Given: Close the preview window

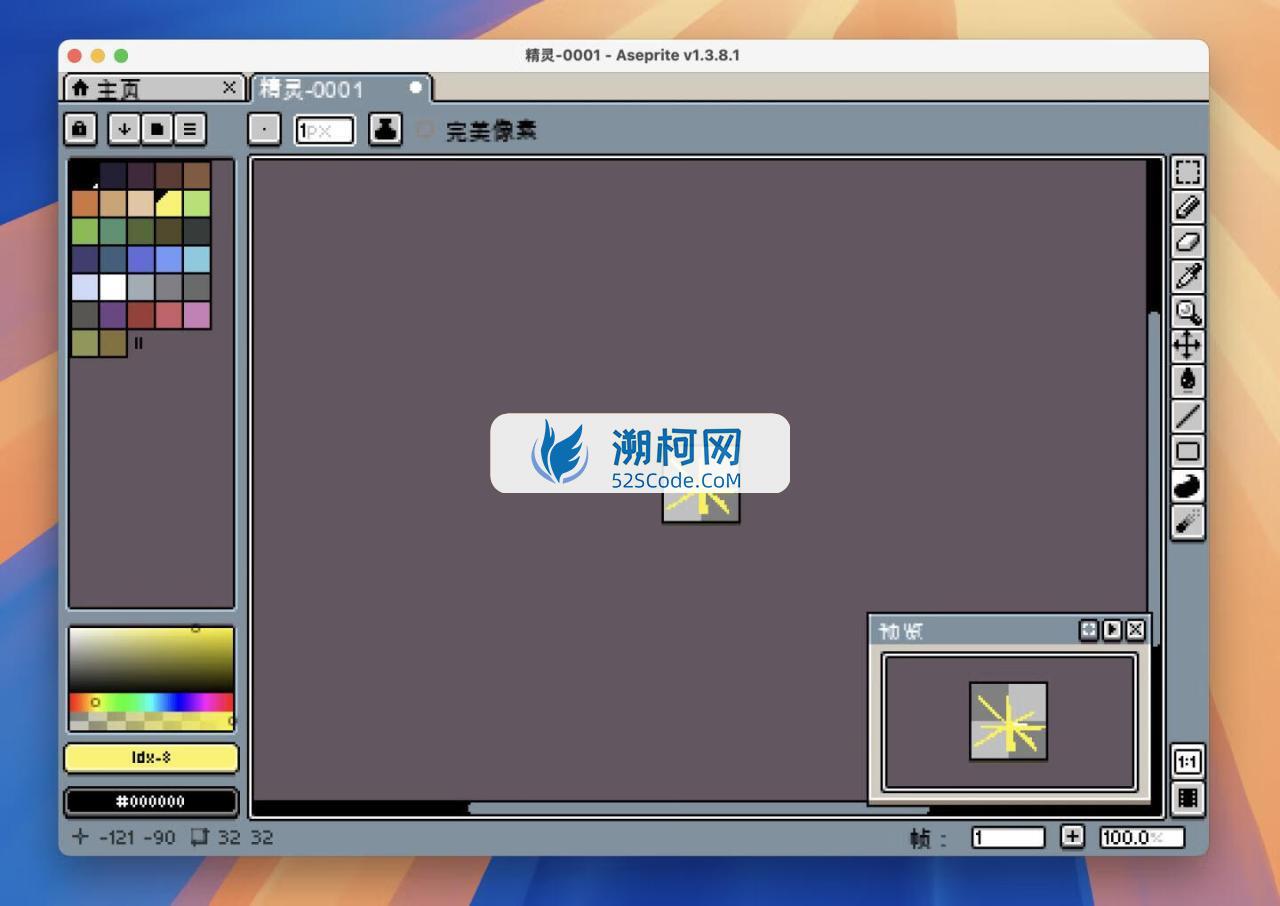Looking at the screenshot, I should [1135, 630].
